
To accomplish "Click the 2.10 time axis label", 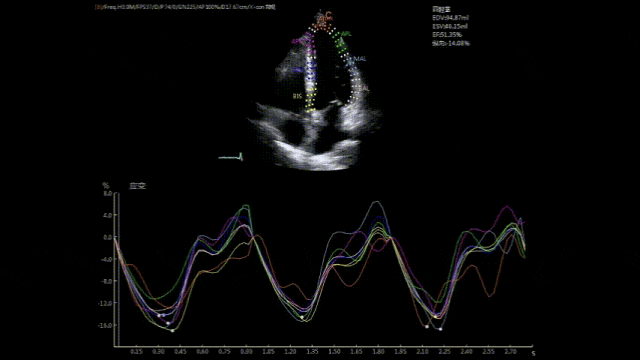I will (x=423, y=352).
